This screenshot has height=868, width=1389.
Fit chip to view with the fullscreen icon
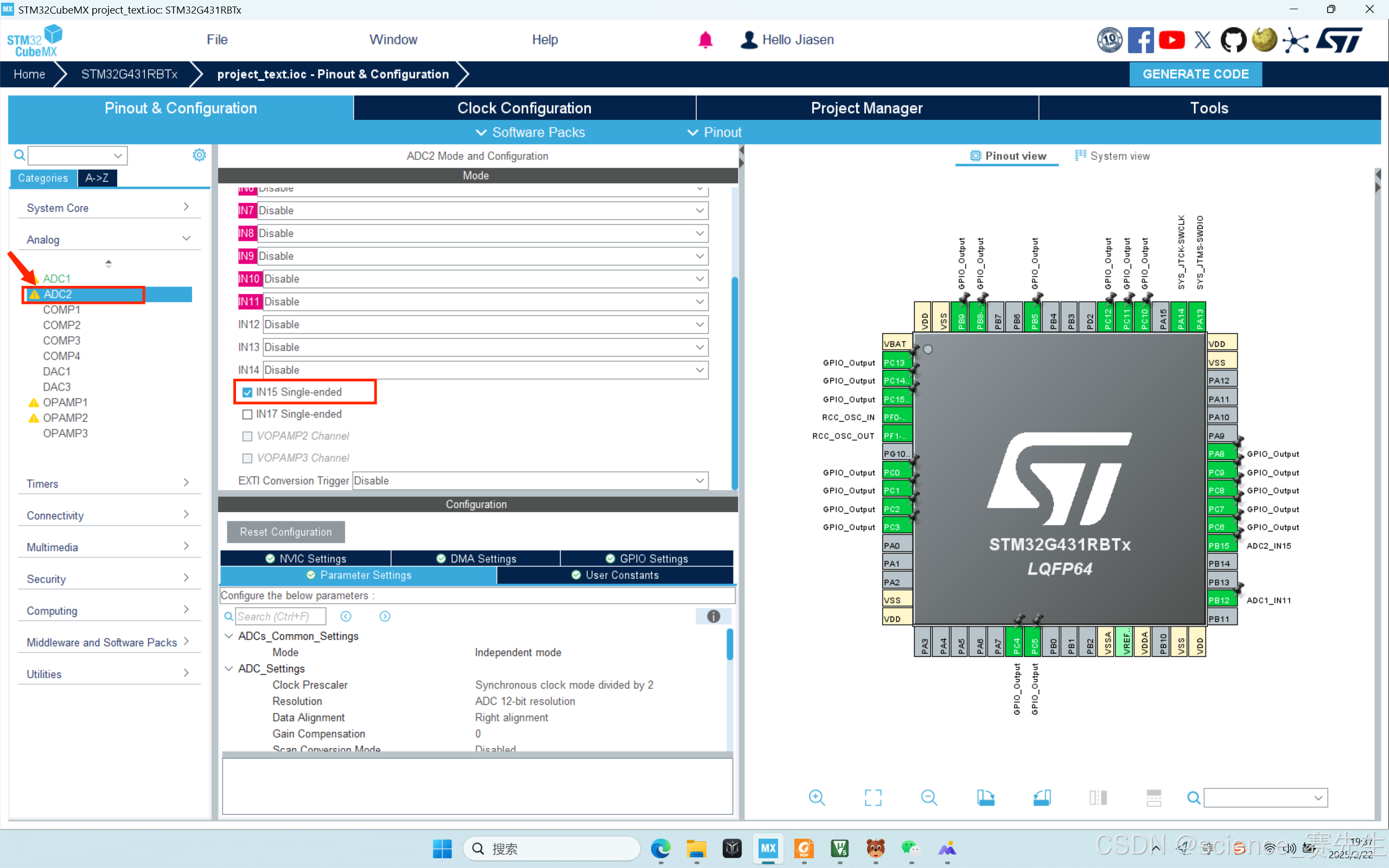coord(872,797)
